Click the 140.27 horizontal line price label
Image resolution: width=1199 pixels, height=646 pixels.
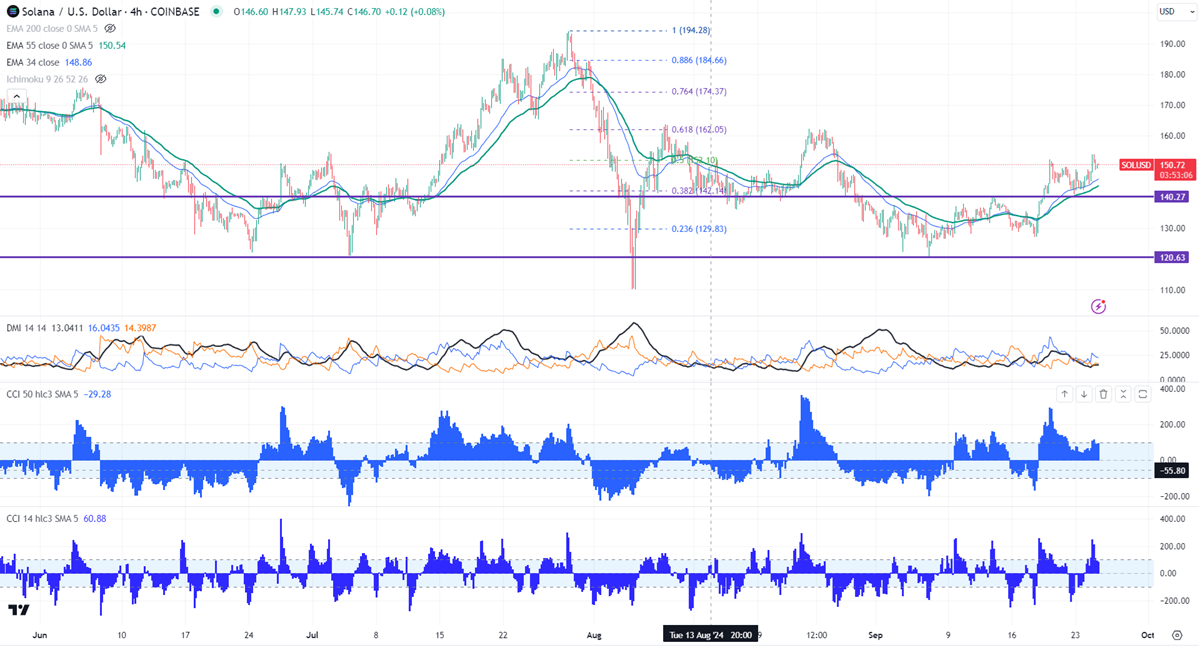[1171, 196]
